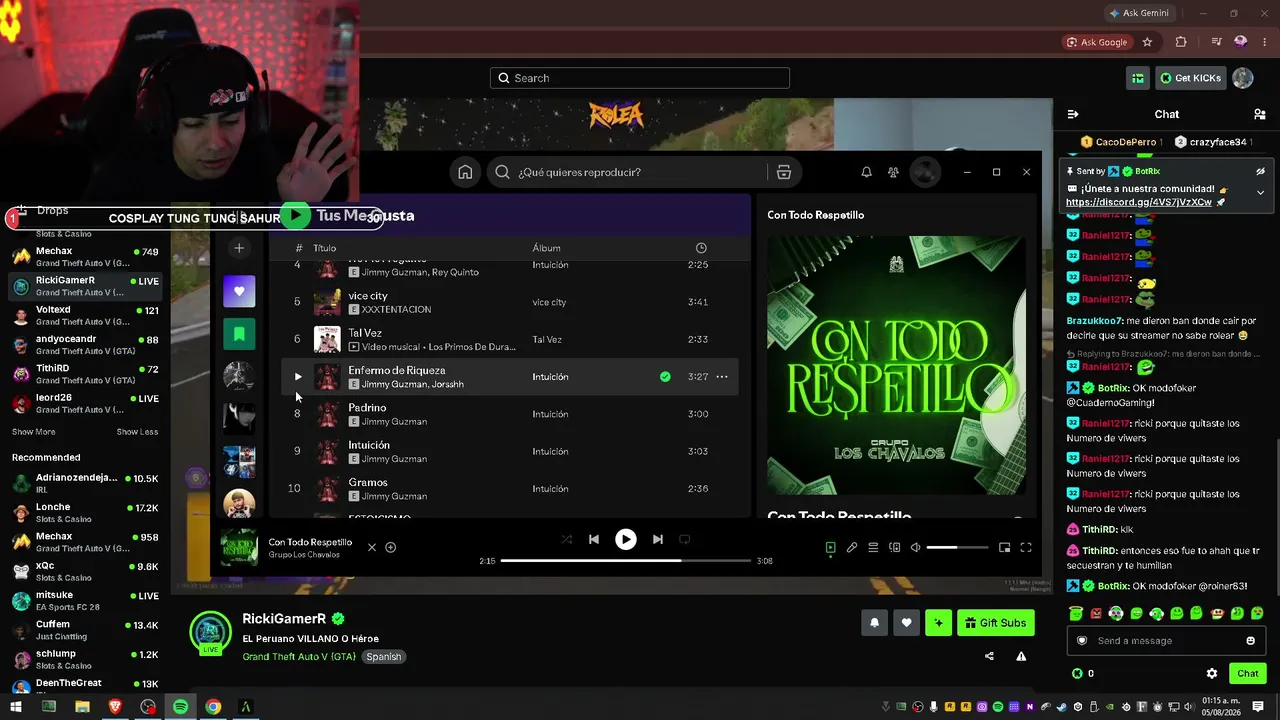This screenshot has height=720, width=1280.
Task: Play the Enfermo de Riqueza track
Action: (297, 377)
